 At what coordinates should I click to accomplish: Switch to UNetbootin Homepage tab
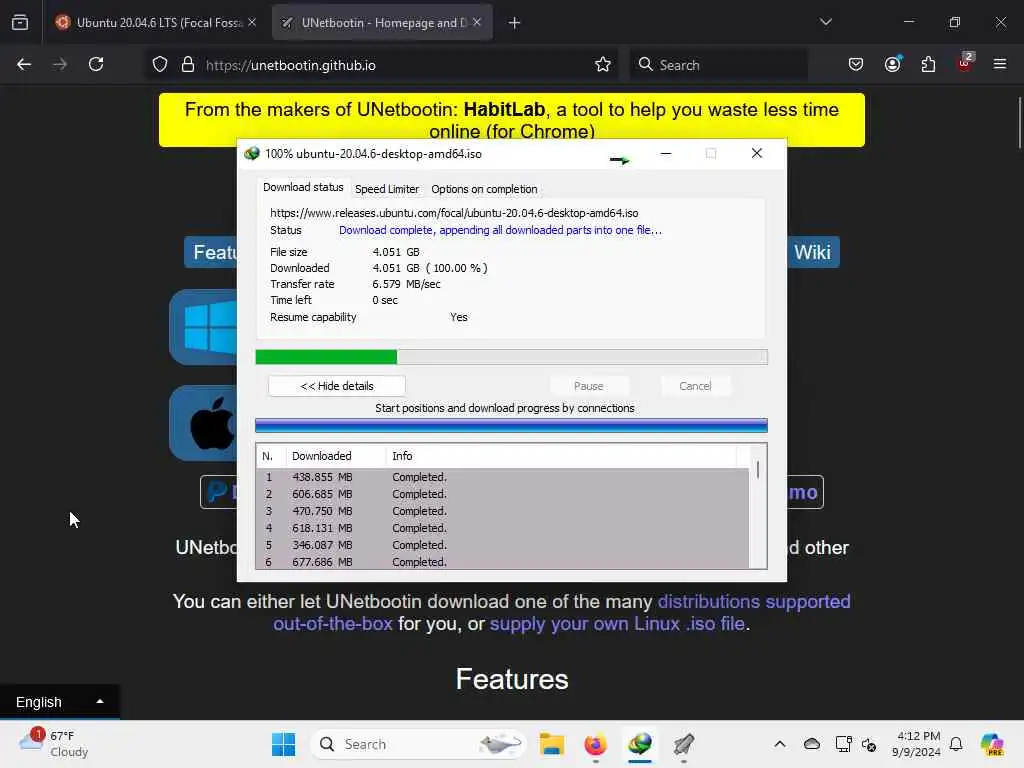click(x=382, y=23)
